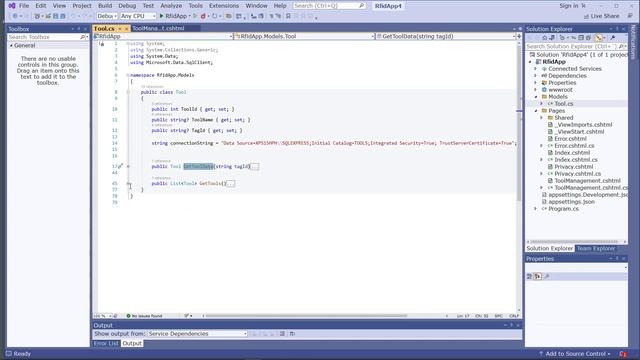
Task: Expand the collapsed GetToolData method
Action: (x=128, y=167)
